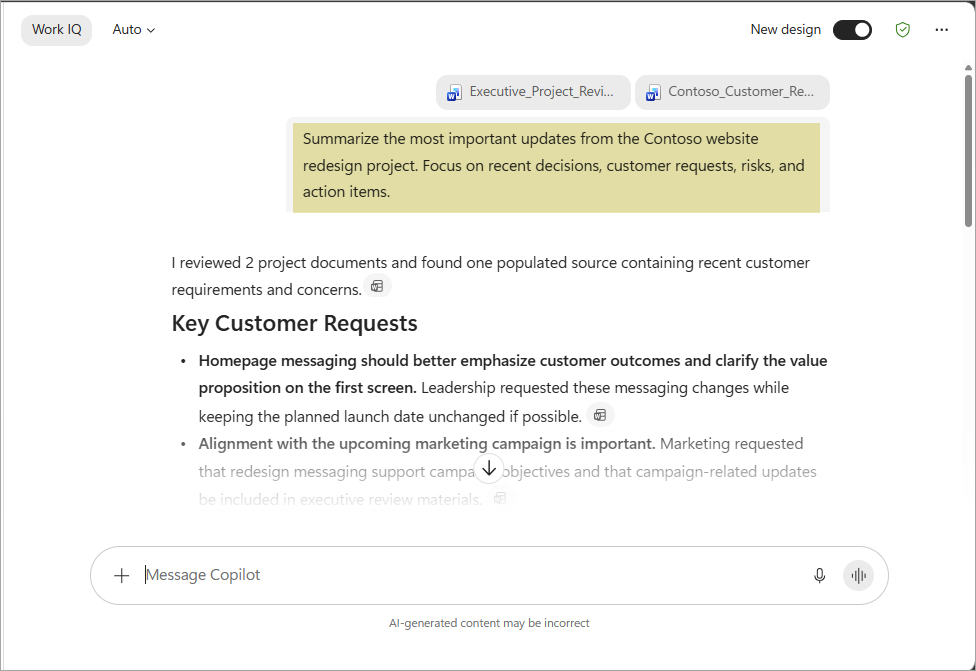Click the scrollbar up arrow
The width and height of the screenshot is (976, 671).
coord(968,67)
